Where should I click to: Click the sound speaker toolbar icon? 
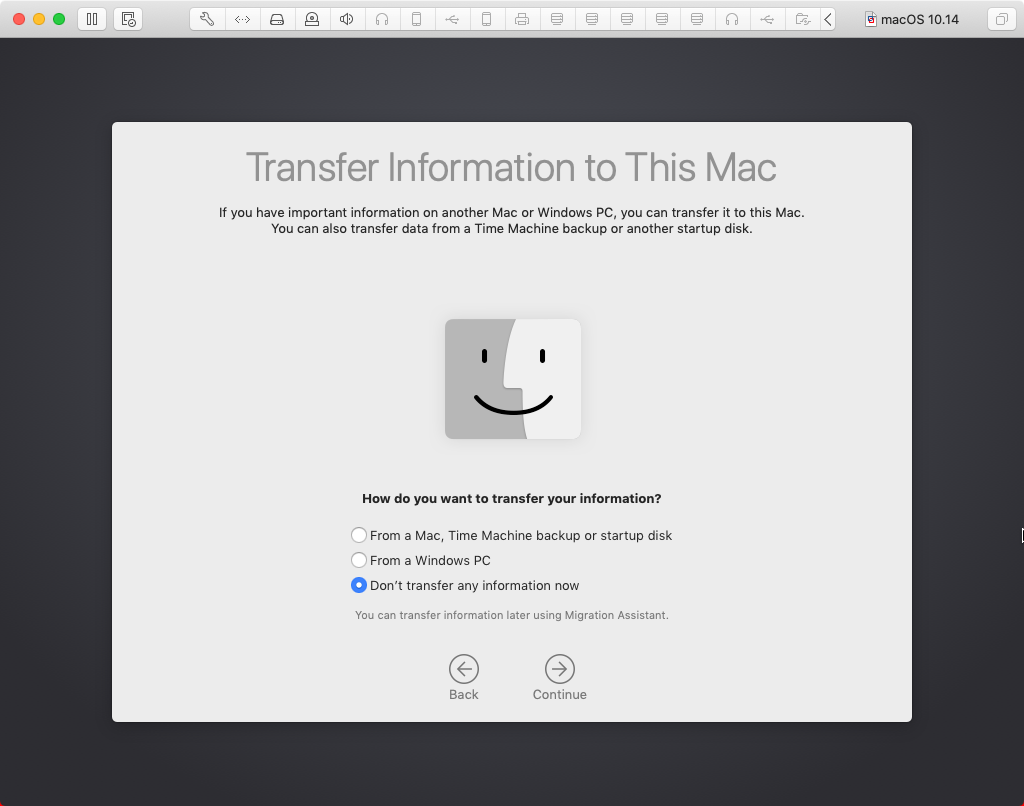click(x=347, y=19)
